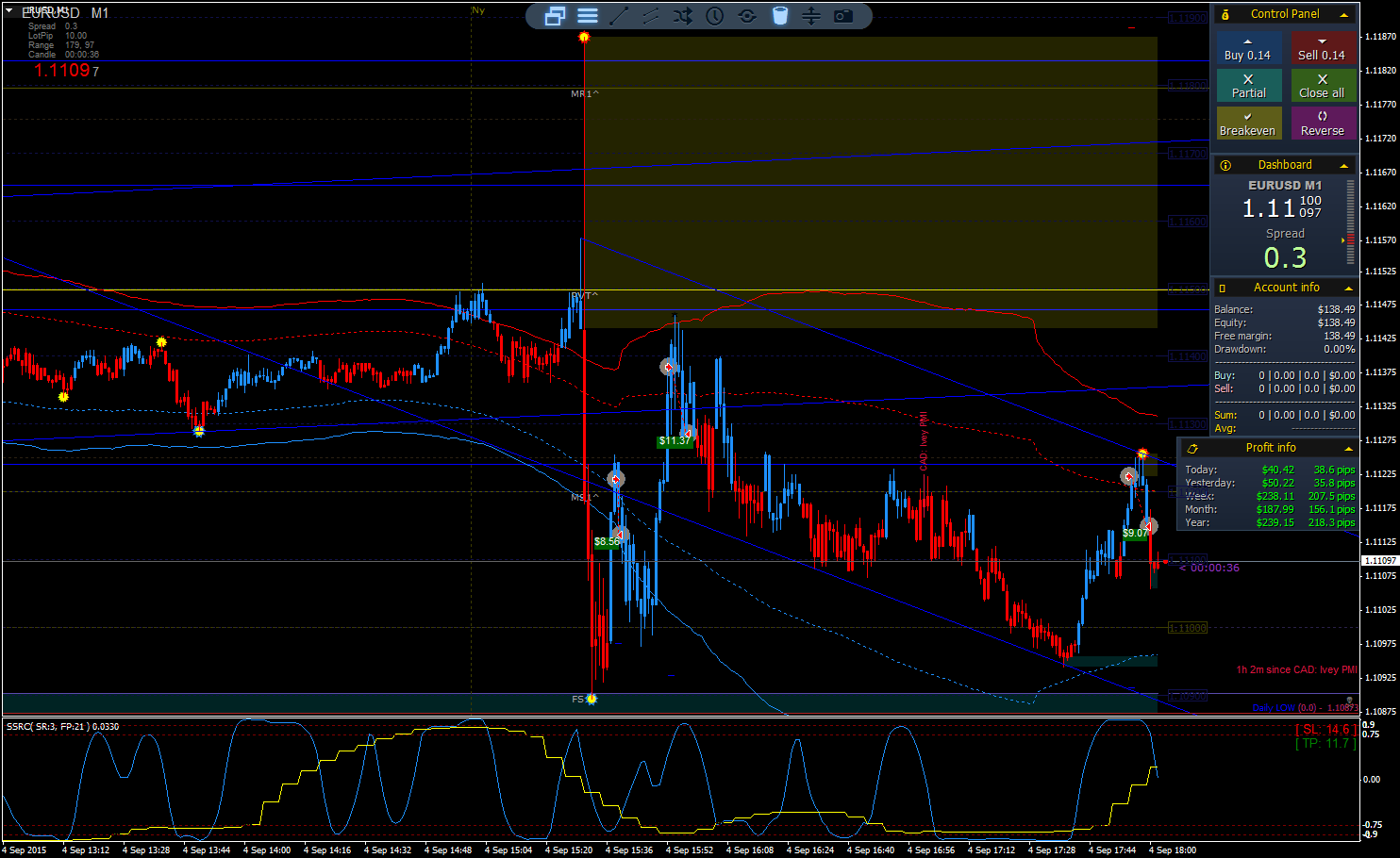Click the Balance $138.49 row
Viewport: 1400px width, 858px height.
[1285, 309]
